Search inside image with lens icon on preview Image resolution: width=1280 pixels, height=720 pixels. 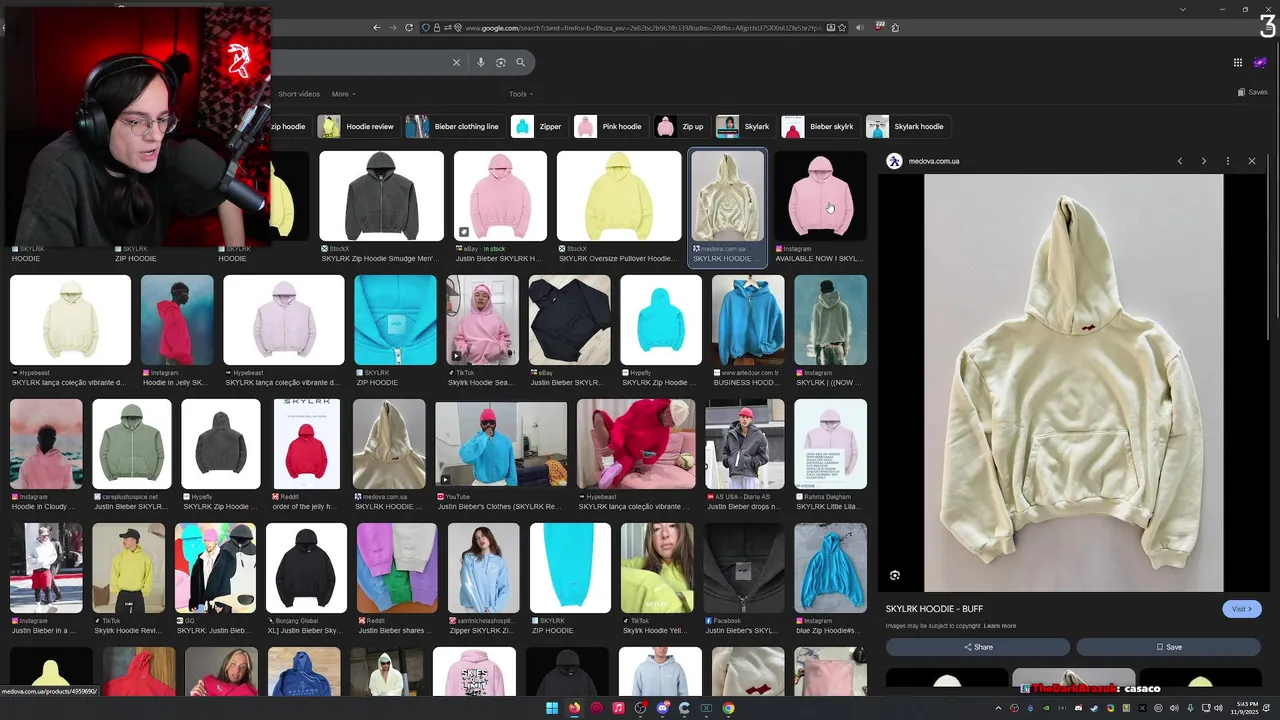(x=895, y=575)
